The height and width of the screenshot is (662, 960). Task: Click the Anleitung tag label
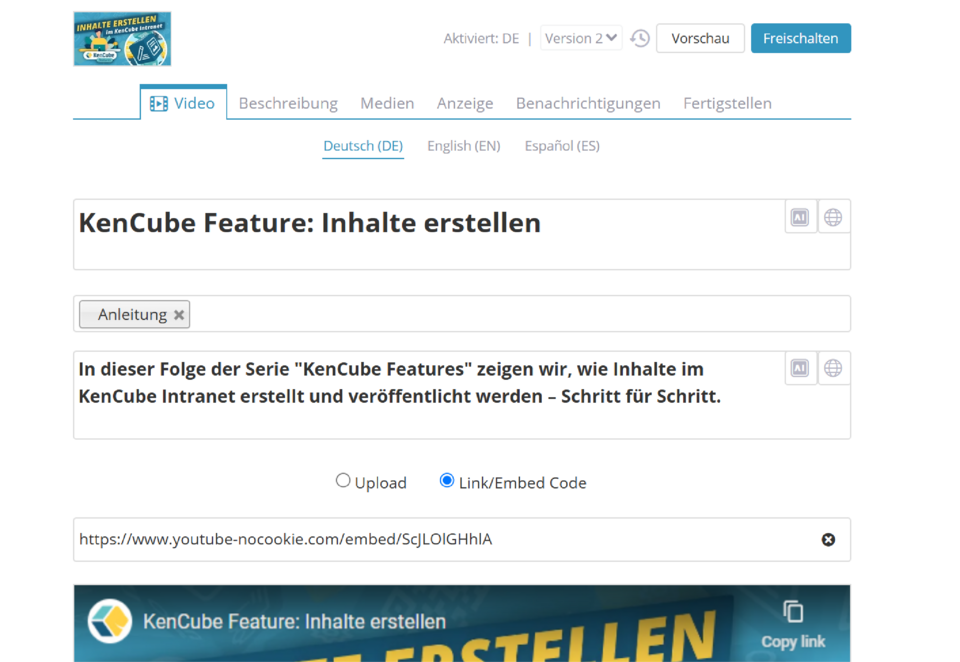click(132, 315)
